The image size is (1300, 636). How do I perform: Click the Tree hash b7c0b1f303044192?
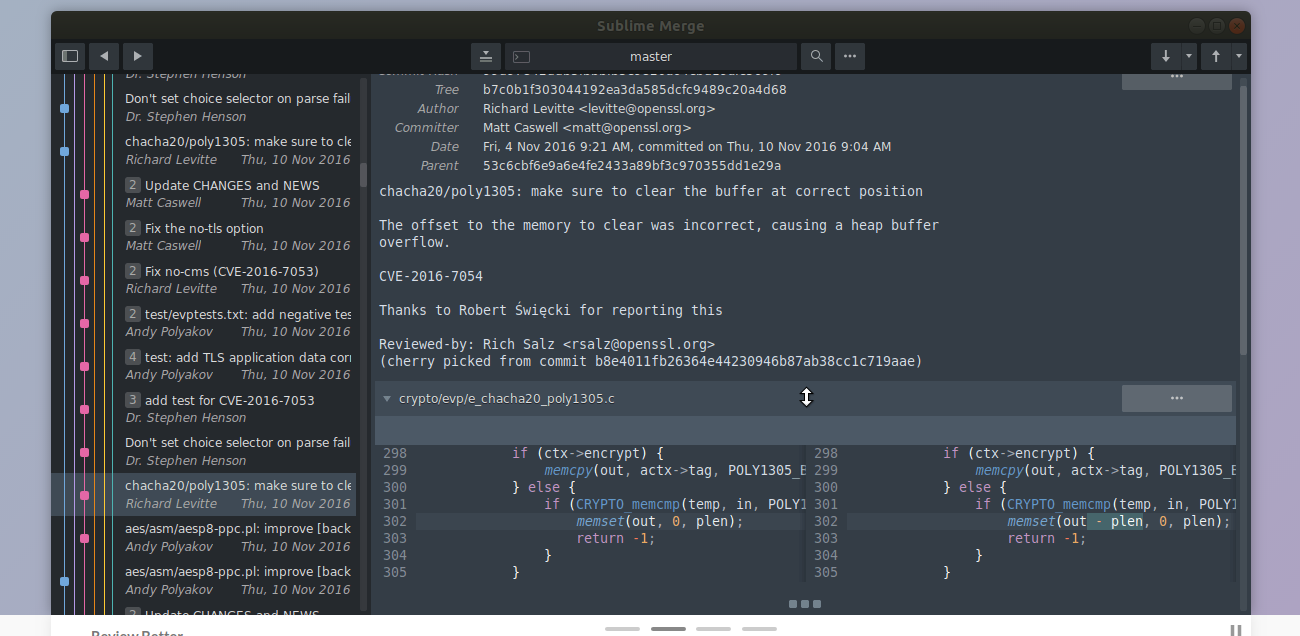click(x=634, y=90)
